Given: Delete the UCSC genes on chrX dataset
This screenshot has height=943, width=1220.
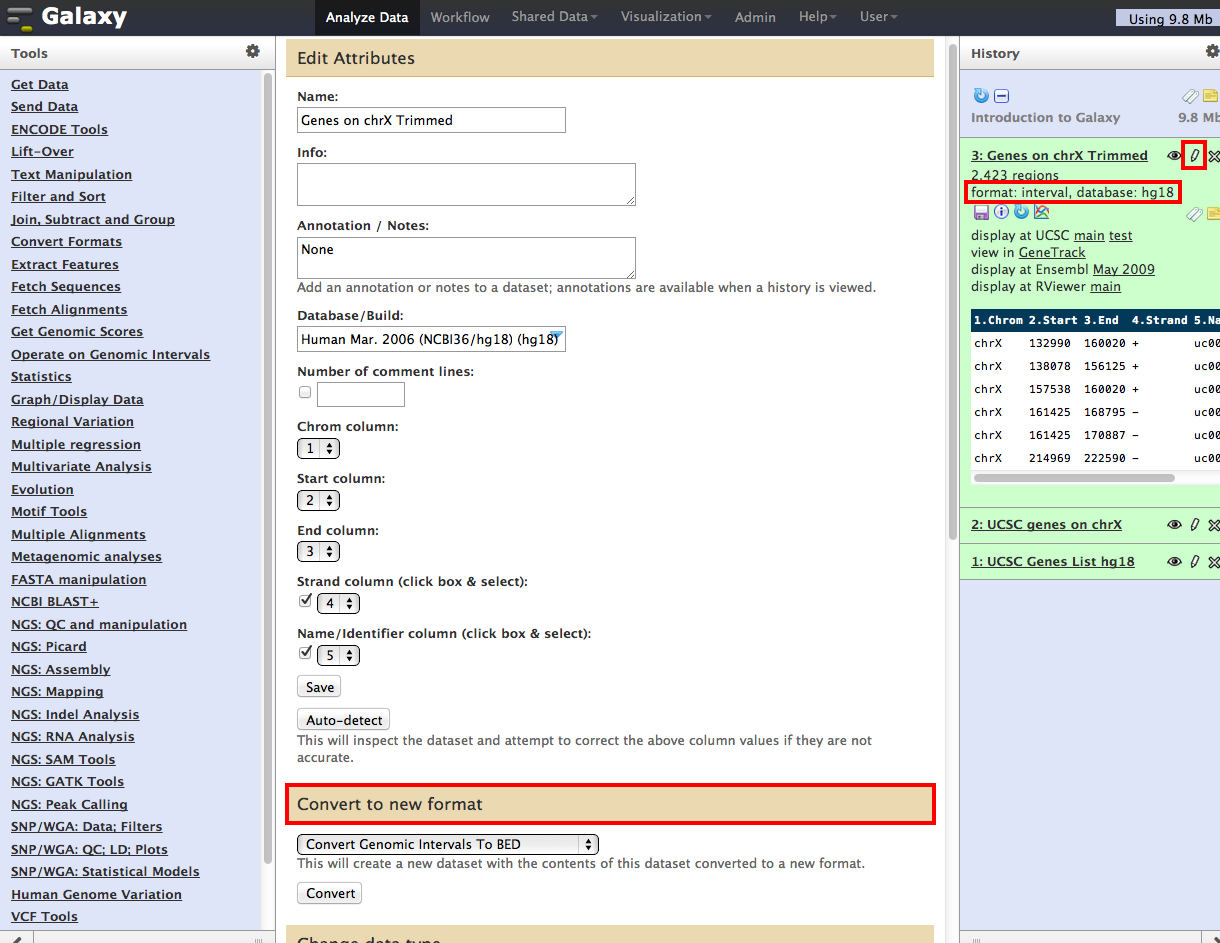Looking at the screenshot, I should click(1214, 525).
